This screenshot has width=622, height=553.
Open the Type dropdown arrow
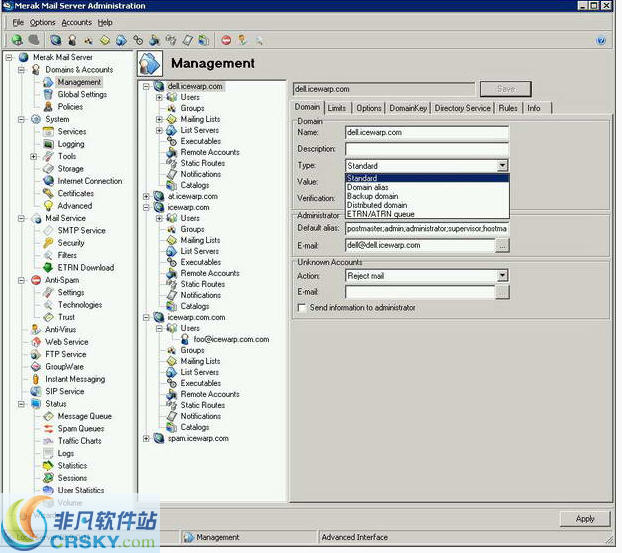click(x=502, y=165)
